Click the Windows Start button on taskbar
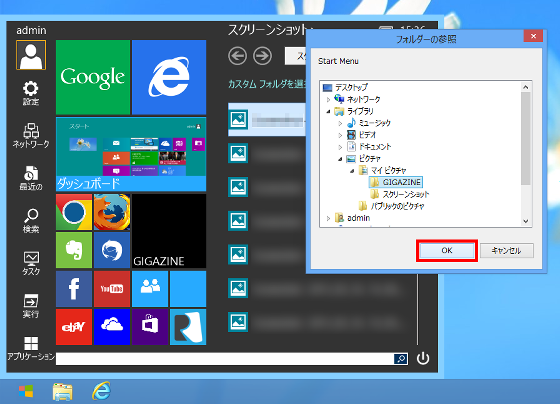 tap(26, 391)
